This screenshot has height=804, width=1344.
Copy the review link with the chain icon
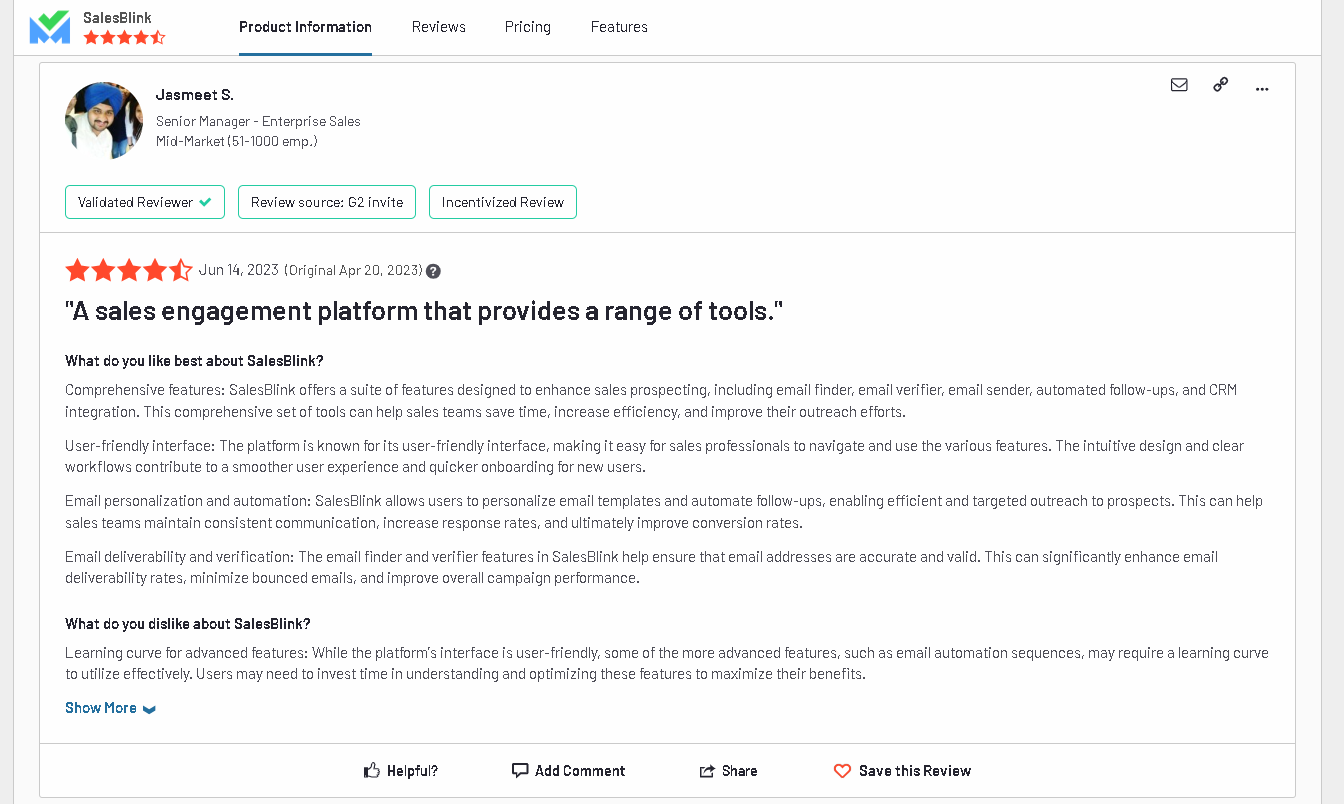pos(1220,85)
